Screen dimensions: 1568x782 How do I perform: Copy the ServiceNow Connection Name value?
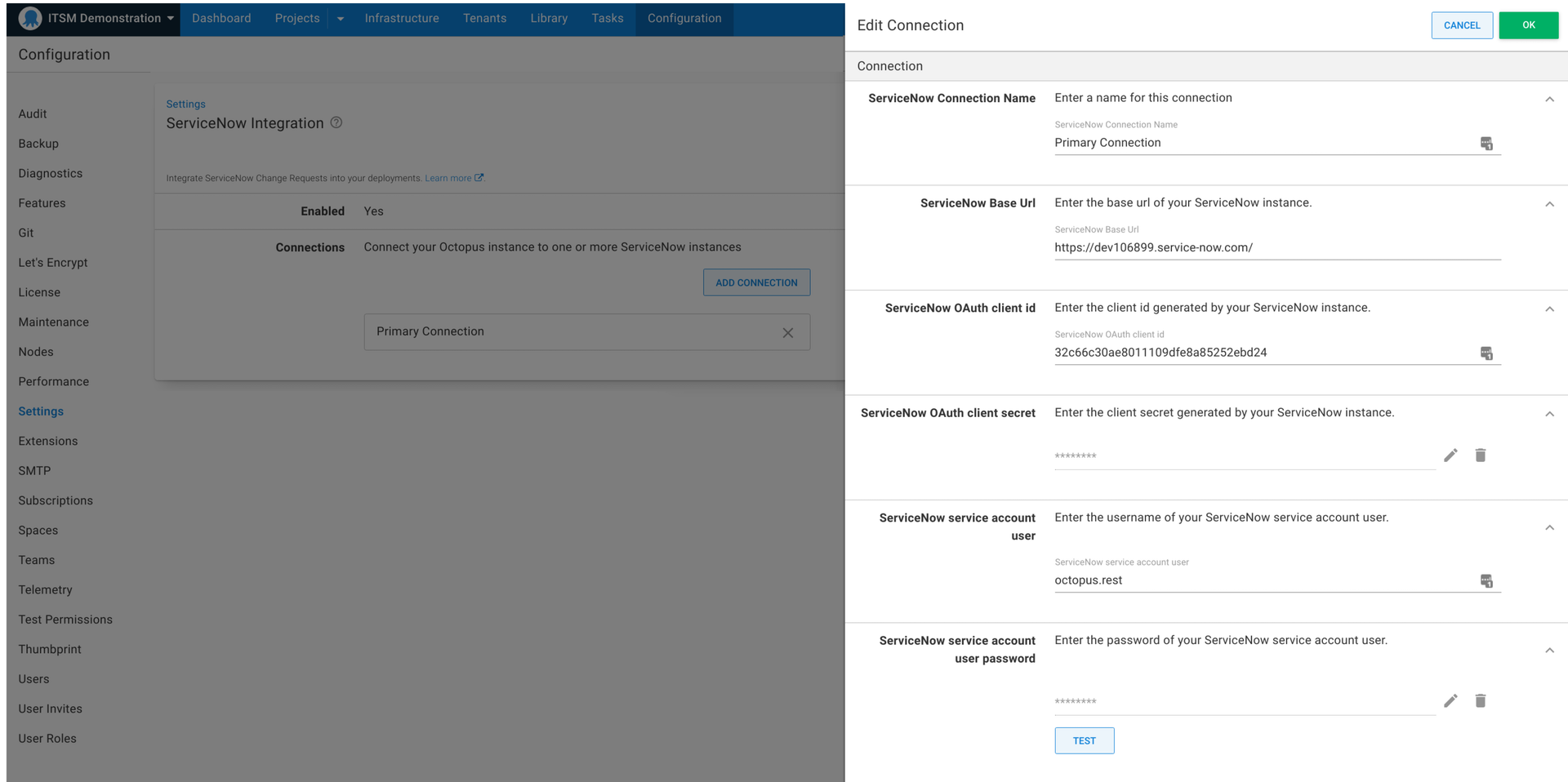tap(1486, 143)
